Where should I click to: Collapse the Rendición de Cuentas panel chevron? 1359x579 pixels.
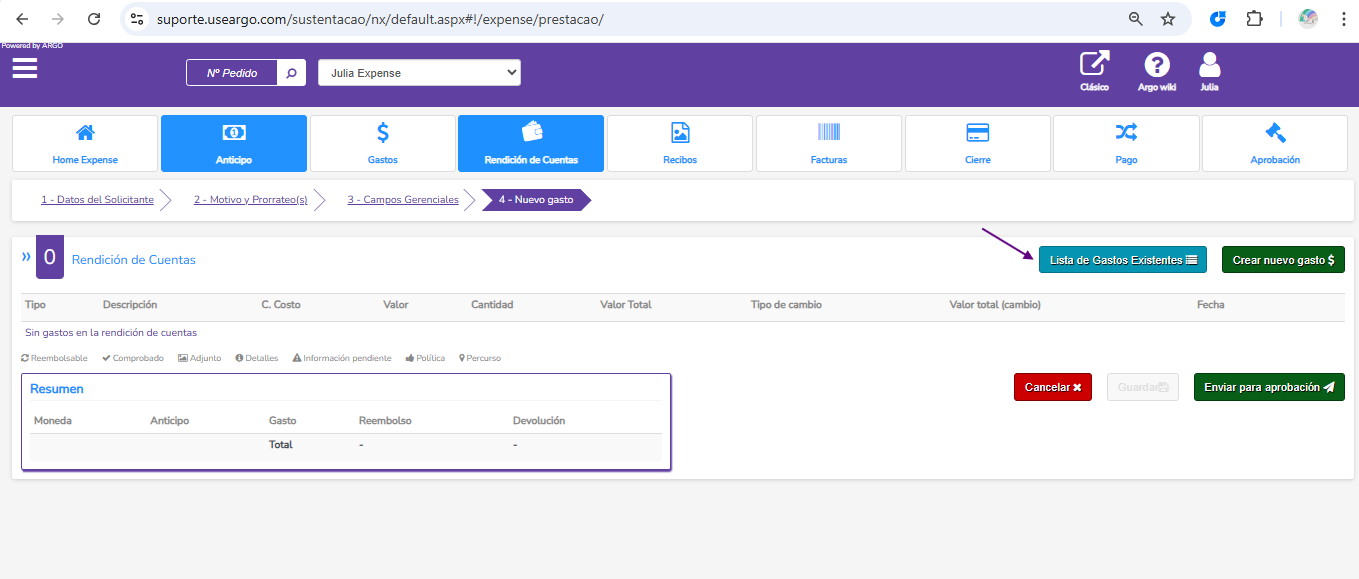coord(27,257)
